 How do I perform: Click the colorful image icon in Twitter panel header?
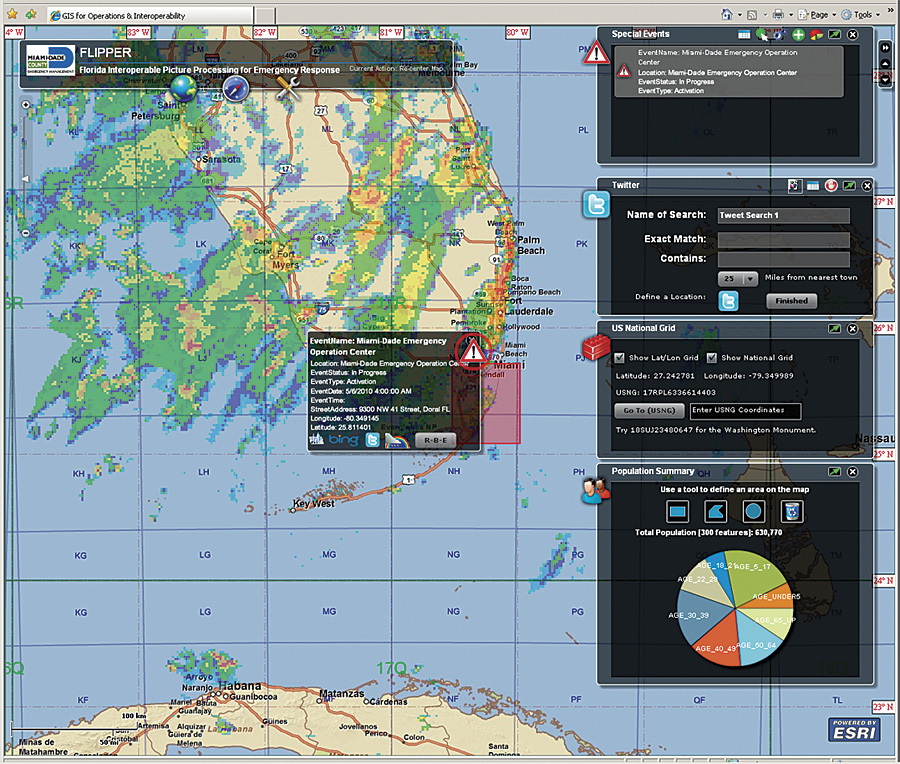794,186
